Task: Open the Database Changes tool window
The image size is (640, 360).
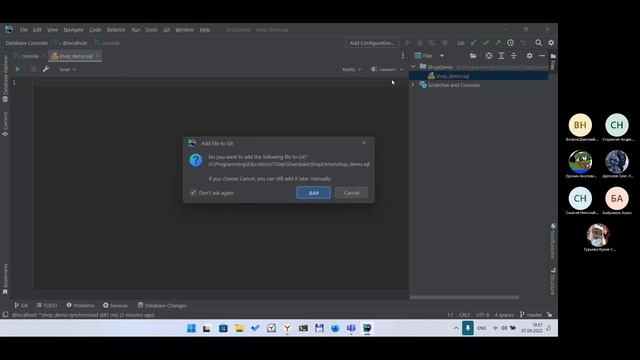Action: click(x=162, y=305)
